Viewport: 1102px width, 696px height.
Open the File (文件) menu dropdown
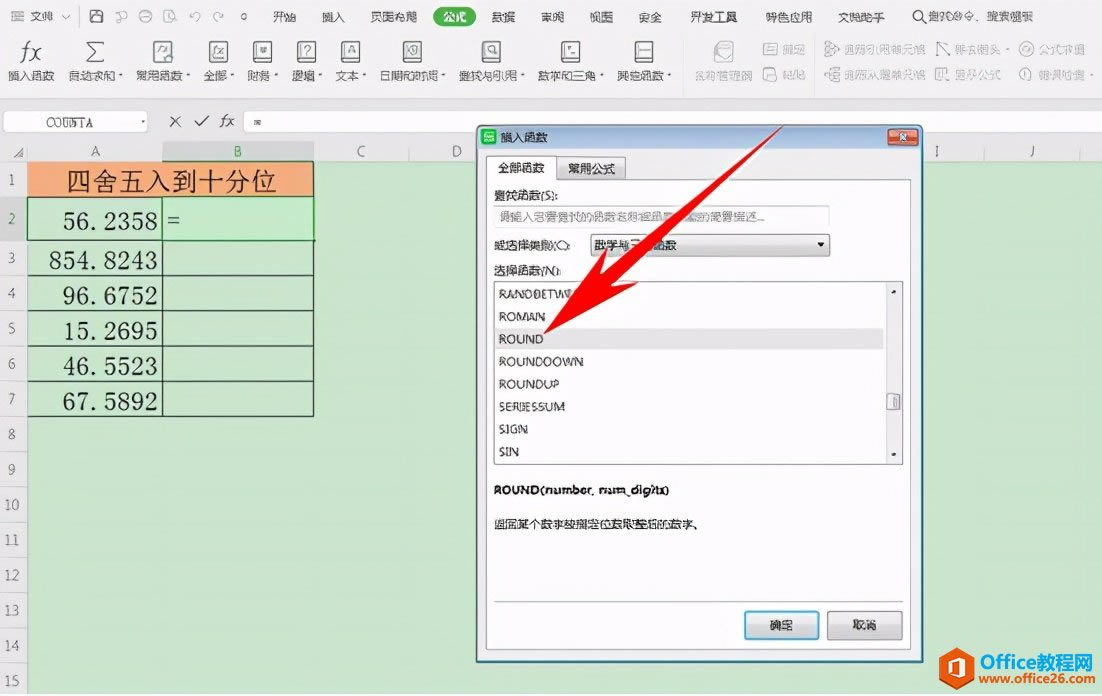pos(41,16)
